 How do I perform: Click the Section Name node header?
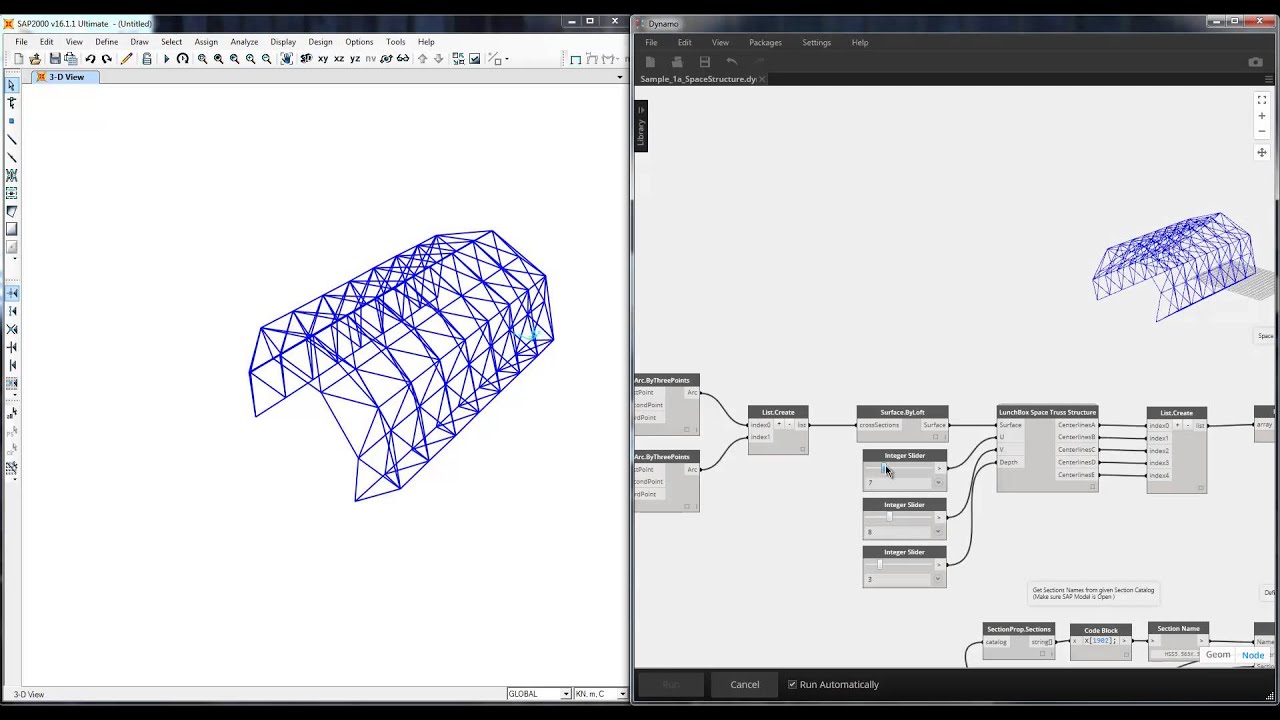pos(1178,629)
